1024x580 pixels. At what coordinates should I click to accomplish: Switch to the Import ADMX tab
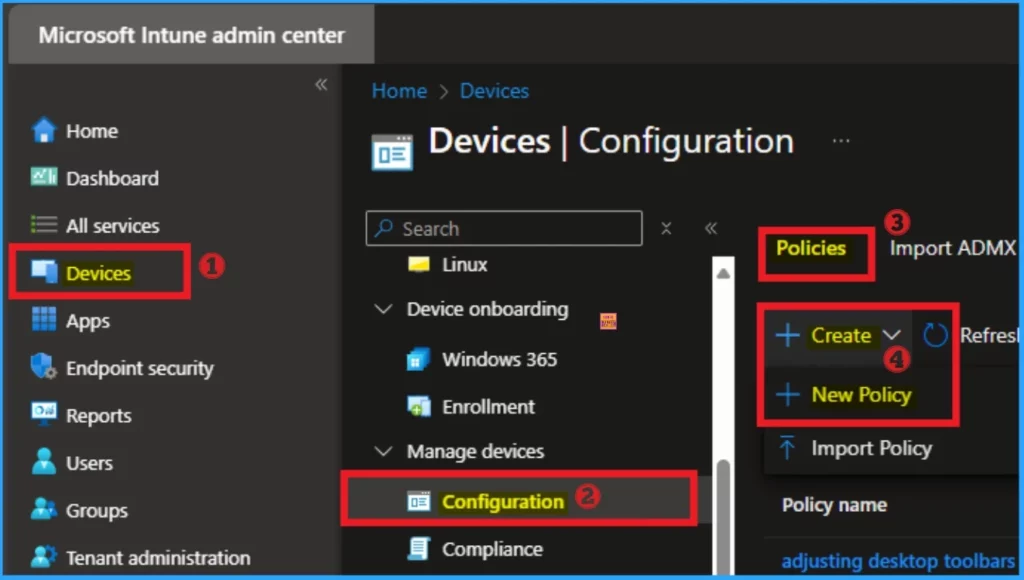click(x=953, y=248)
